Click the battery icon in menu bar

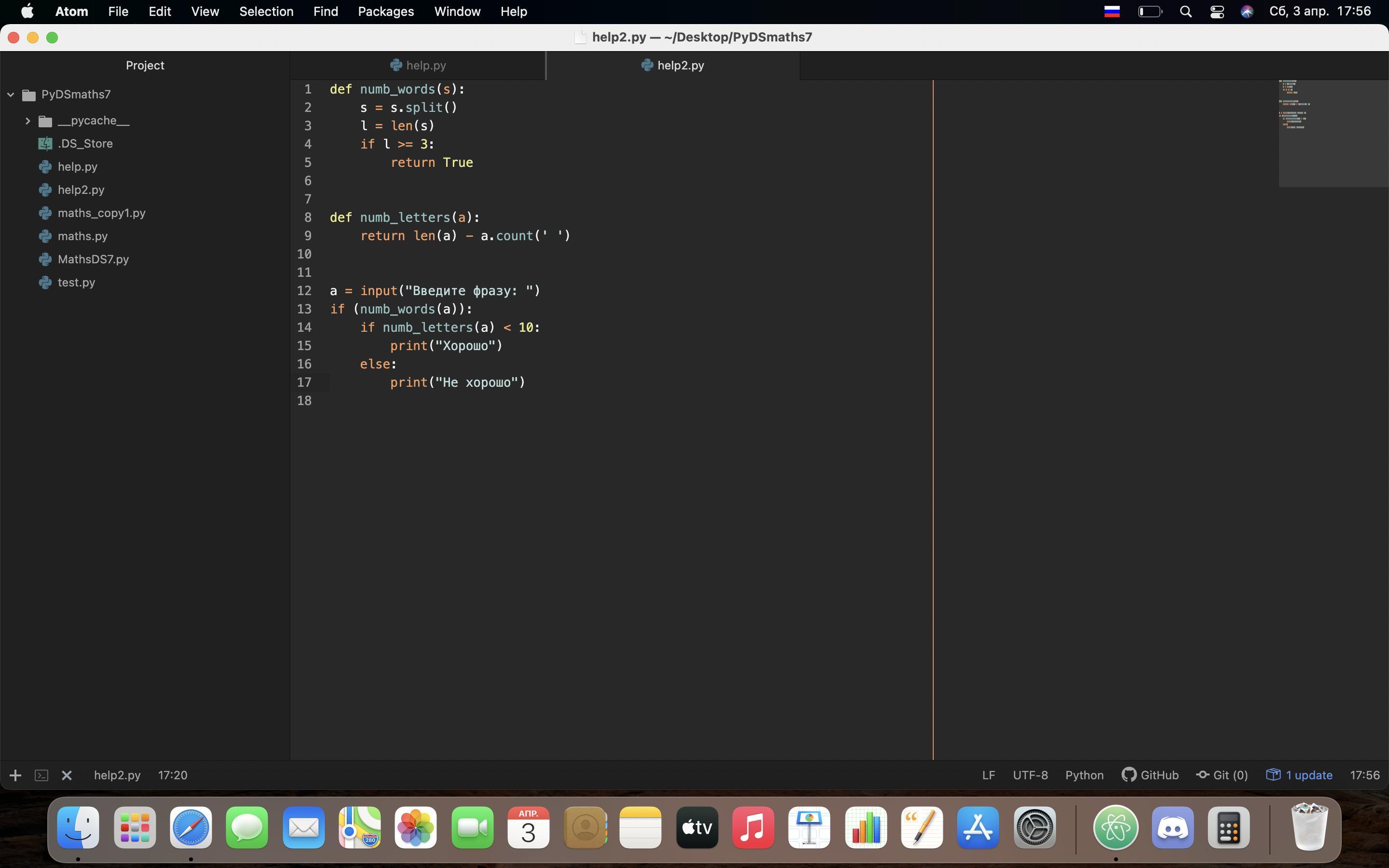click(1150, 12)
